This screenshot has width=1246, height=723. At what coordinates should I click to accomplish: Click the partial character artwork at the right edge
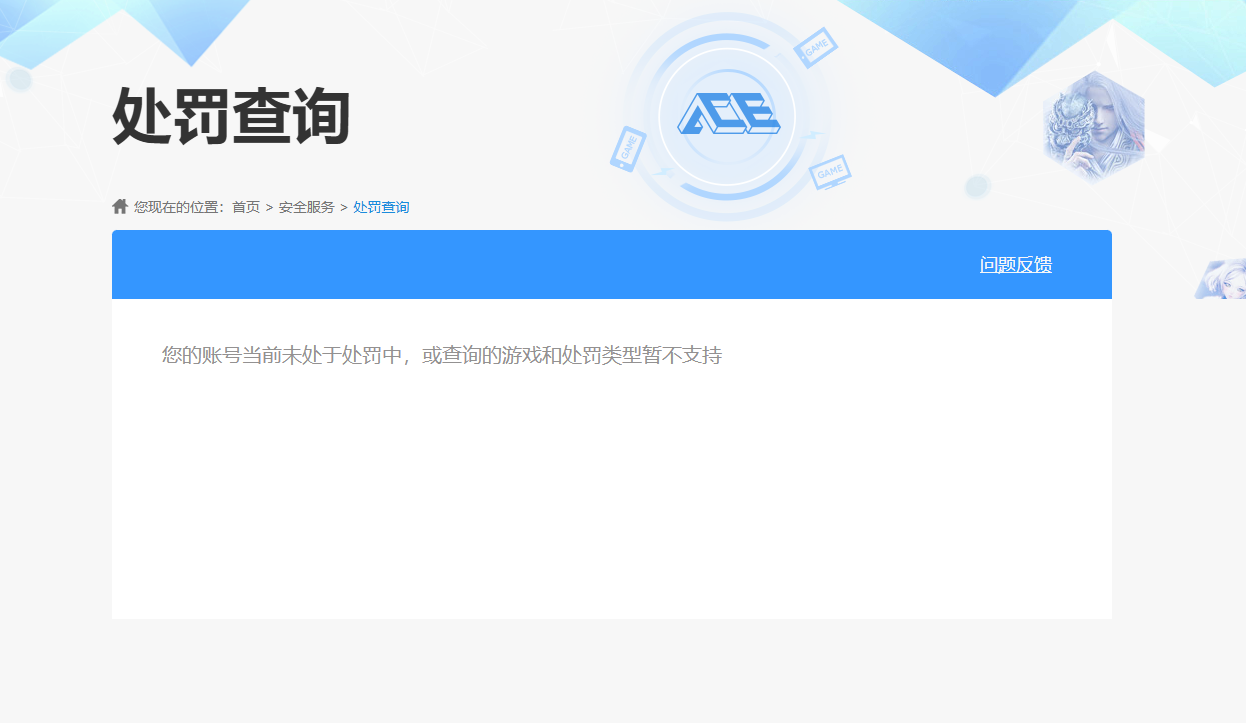pyautogui.click(x=1228, y=280)
